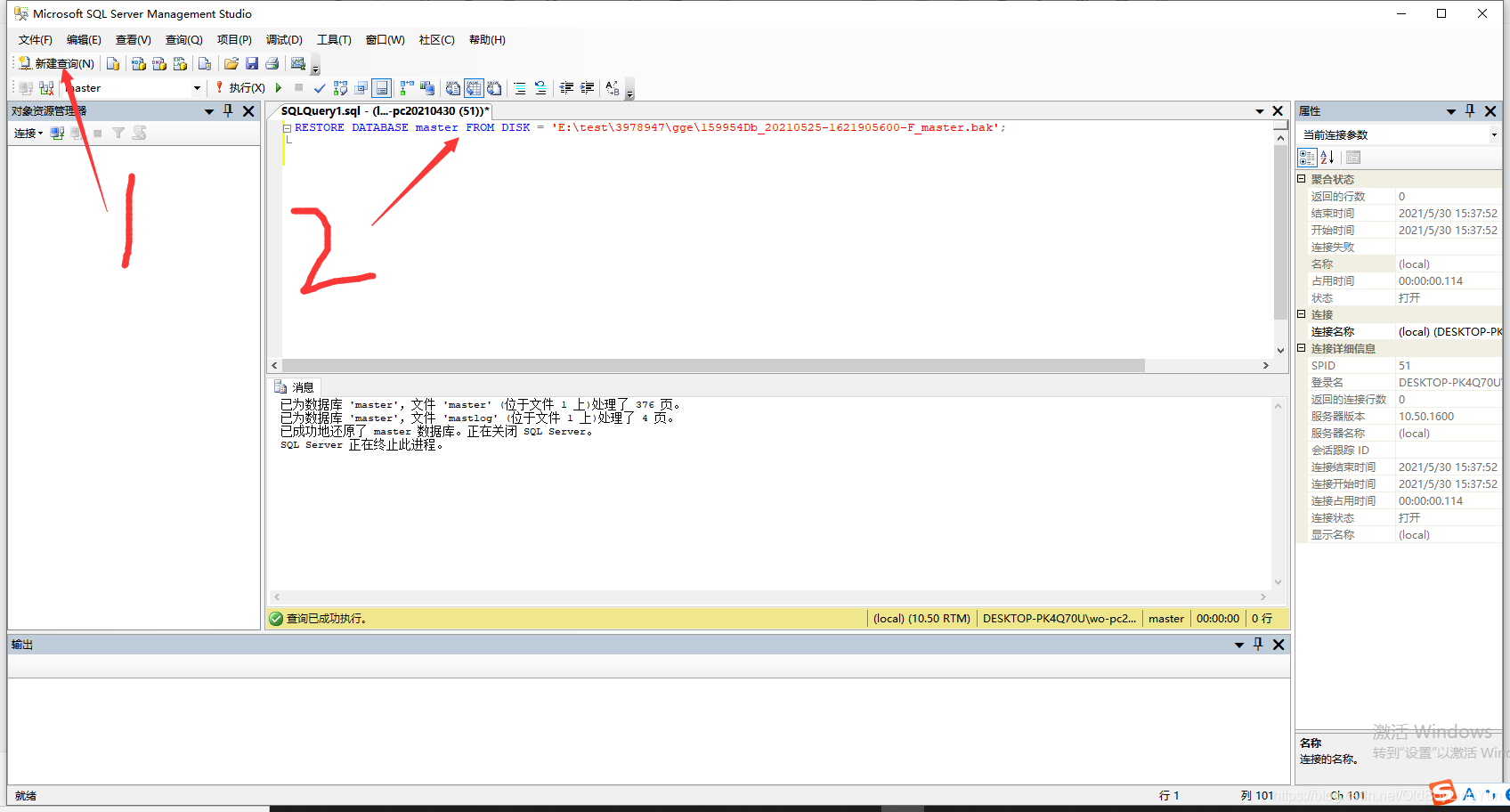The height and width of the screenshot is (812, 1510).
Task: Click the 新建查询(N) button
Action: (x=56, y=63)
